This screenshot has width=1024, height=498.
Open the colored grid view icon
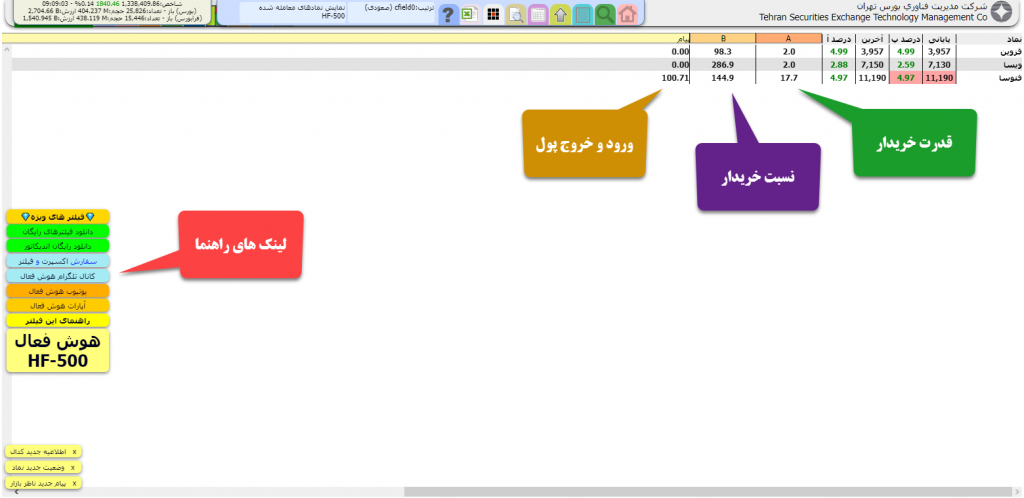pos(493,14)
